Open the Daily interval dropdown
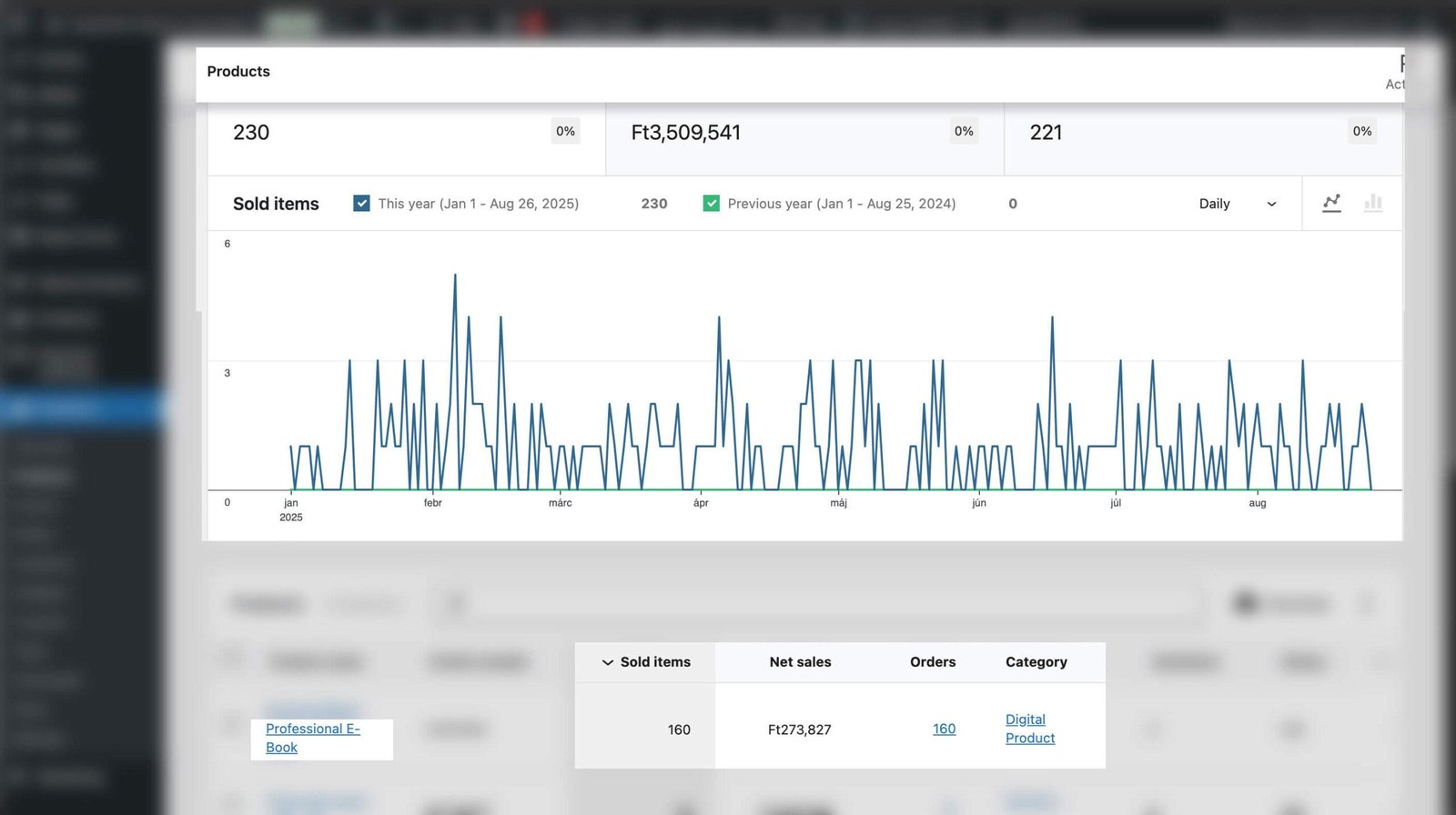The width and height of the screenshot is (1456, 815). point(1237,204)
